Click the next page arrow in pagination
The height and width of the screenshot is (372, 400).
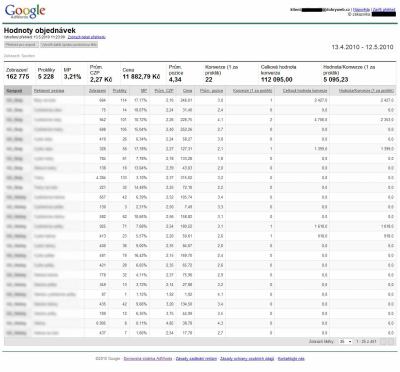(390, 341)
